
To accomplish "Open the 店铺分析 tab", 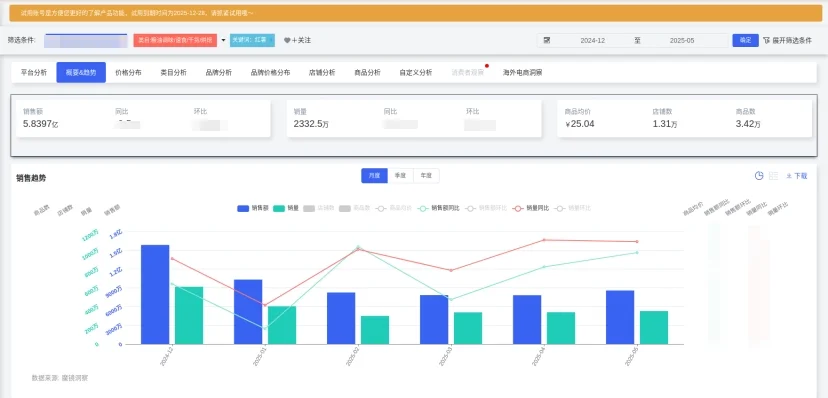I will [322, 73].
